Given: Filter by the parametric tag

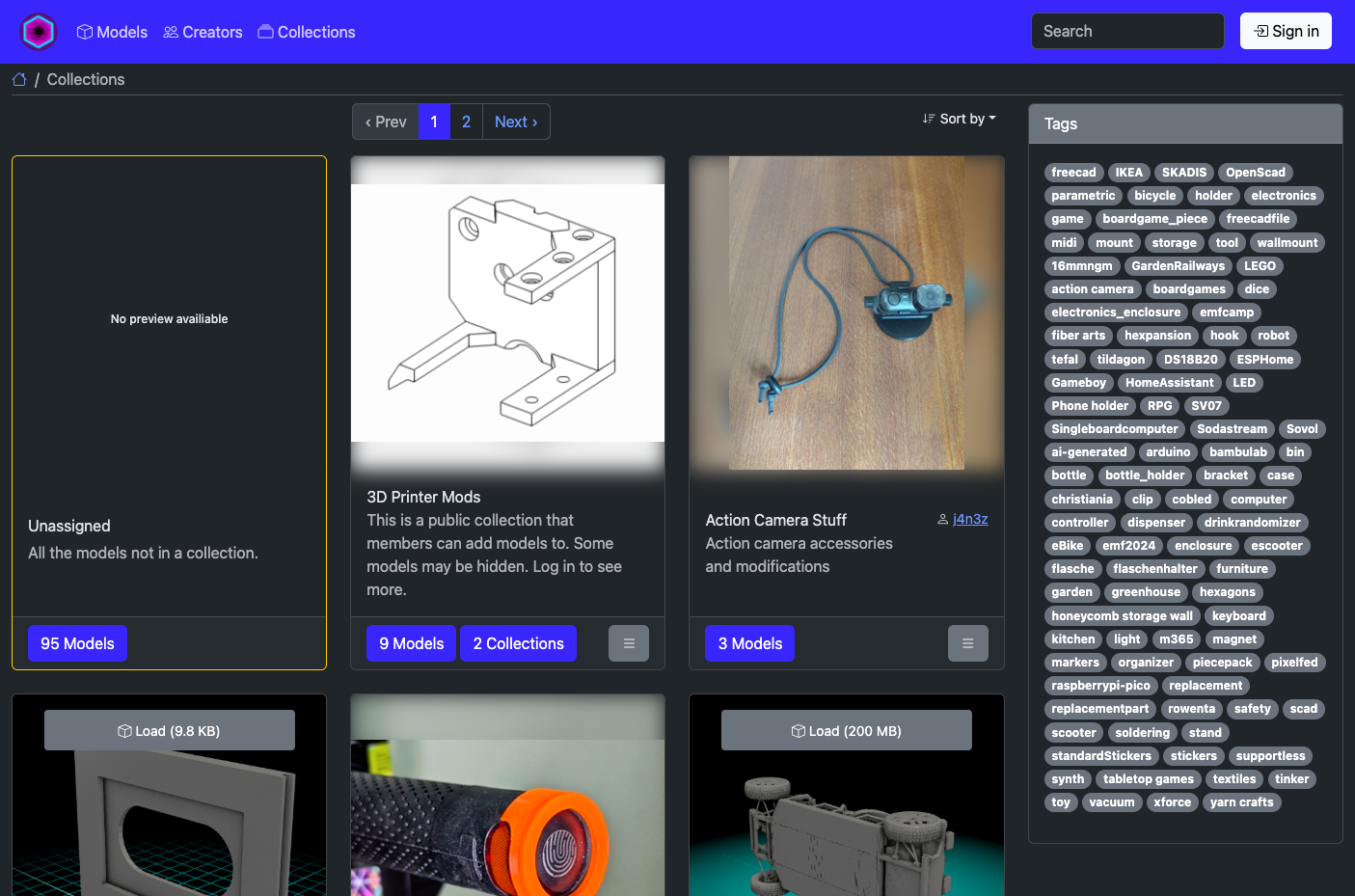Looking at the screenshot, I should coord(1083,196).
